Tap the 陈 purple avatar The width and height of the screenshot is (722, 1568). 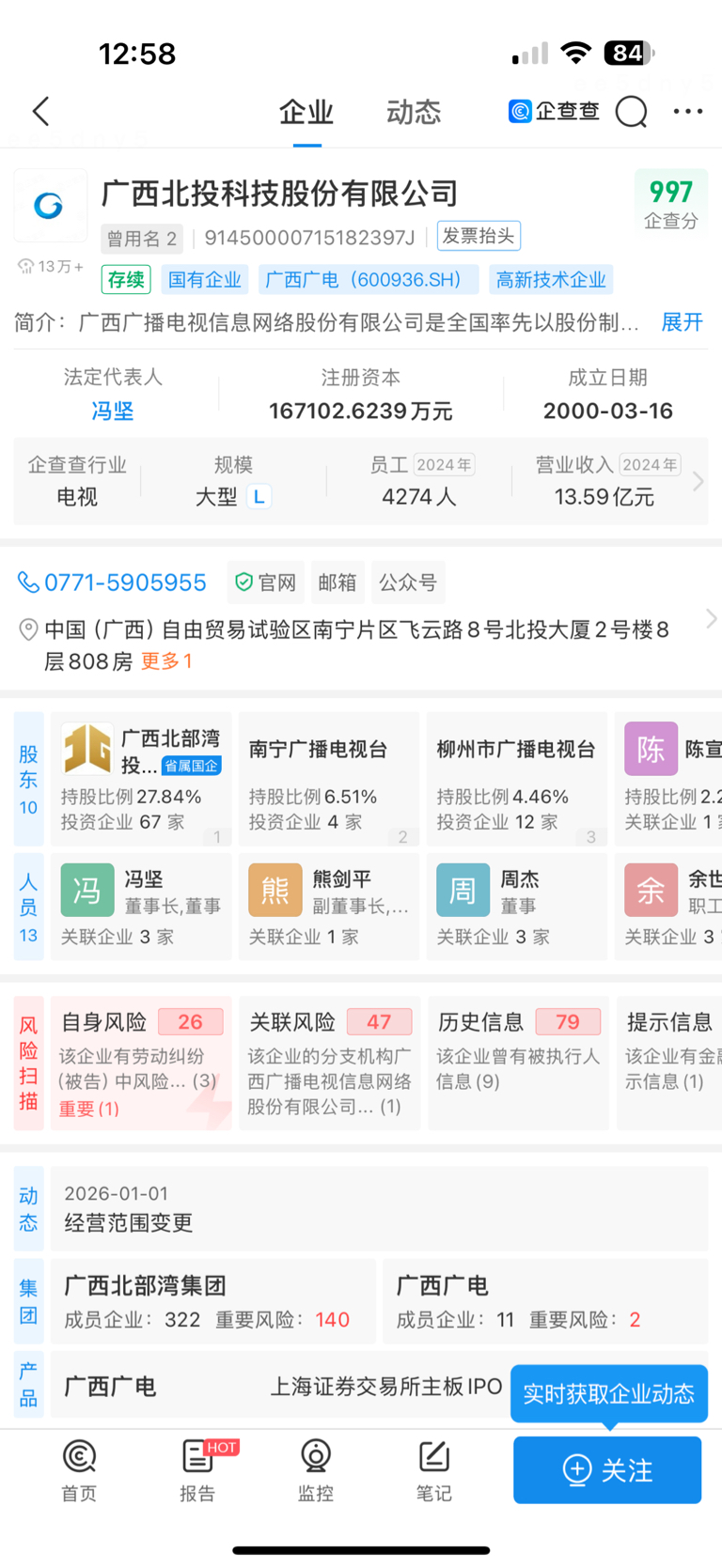(x=651, y=749)
